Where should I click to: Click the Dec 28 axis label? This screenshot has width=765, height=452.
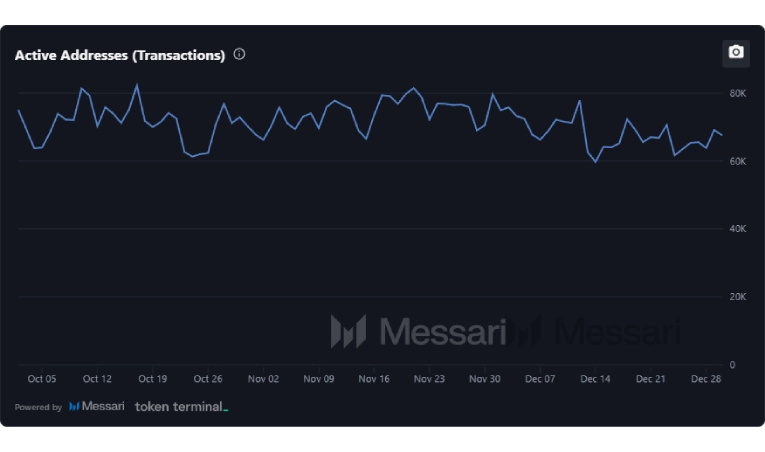[x=706, y=379]
